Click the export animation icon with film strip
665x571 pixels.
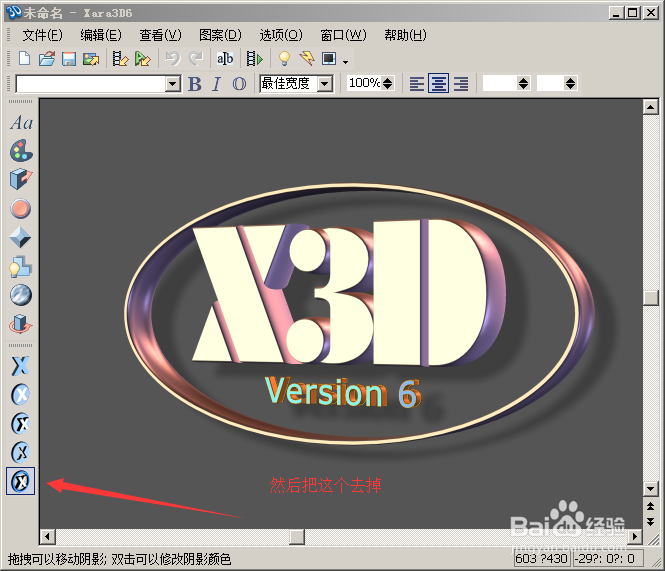(x=120, y=59)
